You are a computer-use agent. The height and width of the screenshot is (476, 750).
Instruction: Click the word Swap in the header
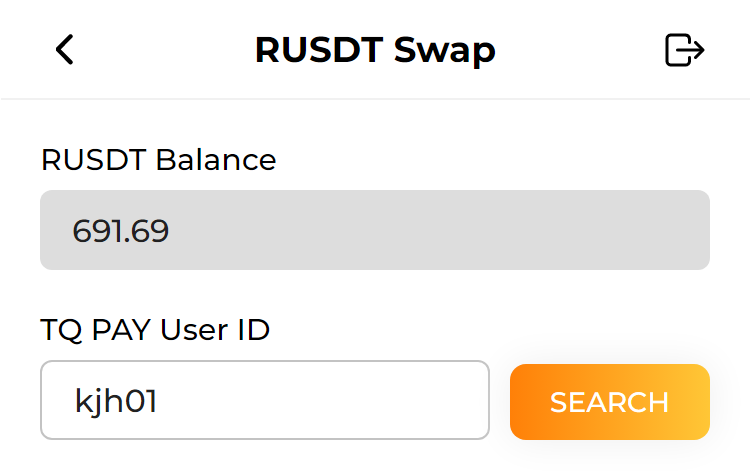pyautogui.click(x=448, y=49)
